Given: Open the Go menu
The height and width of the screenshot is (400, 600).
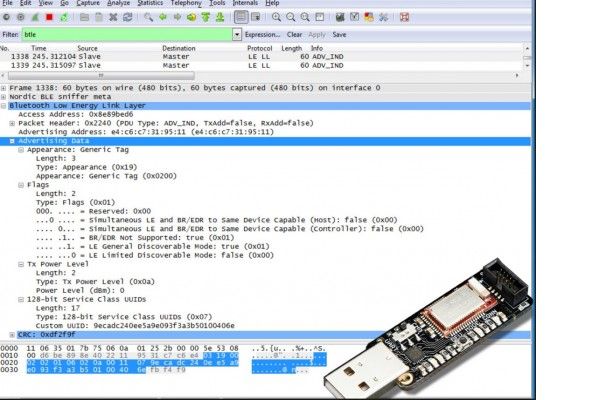Looking at the screenshot, I should coord(64,3).
